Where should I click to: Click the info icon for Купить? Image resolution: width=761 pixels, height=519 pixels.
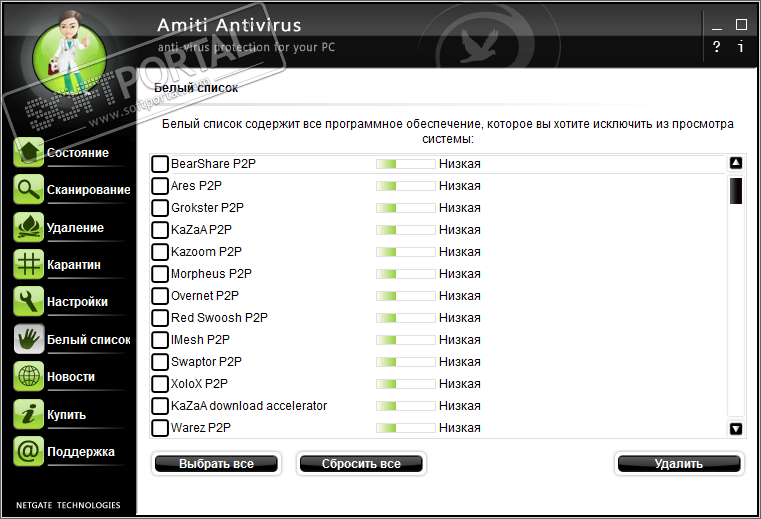click(x=29, y=414)
